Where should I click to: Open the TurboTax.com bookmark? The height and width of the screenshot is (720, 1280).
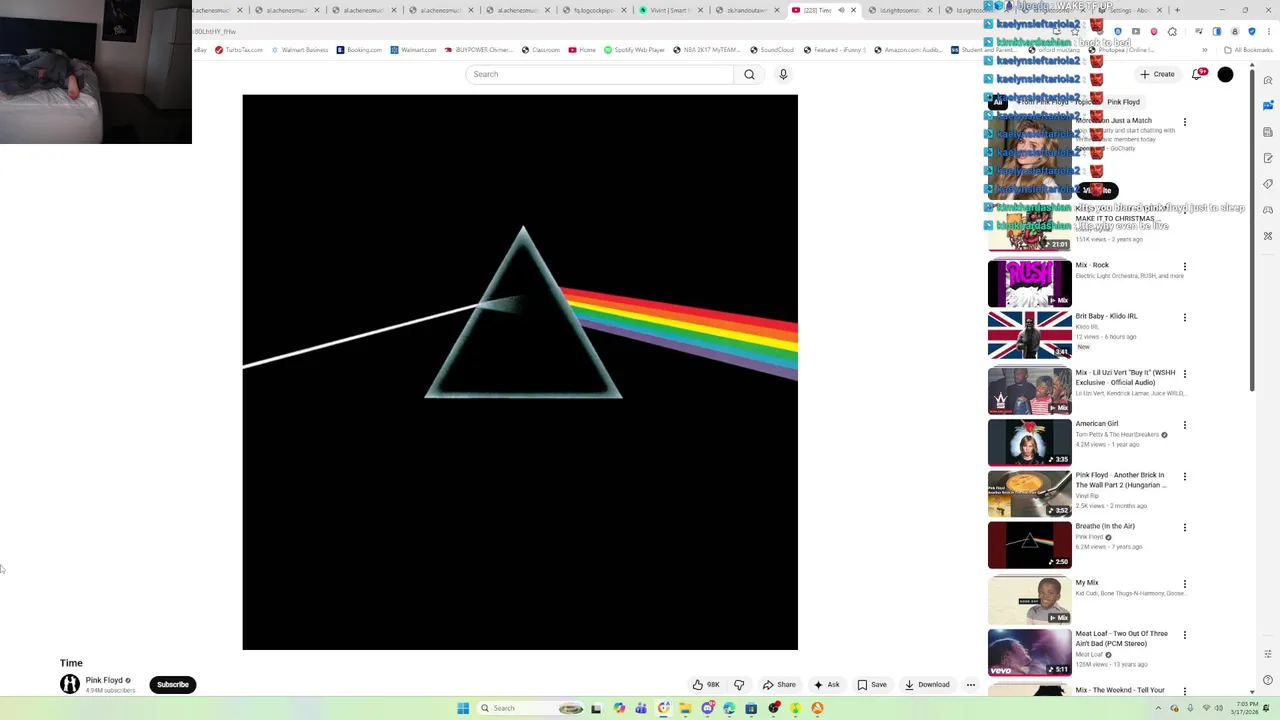pyautogui.click(x=238, y=50)
